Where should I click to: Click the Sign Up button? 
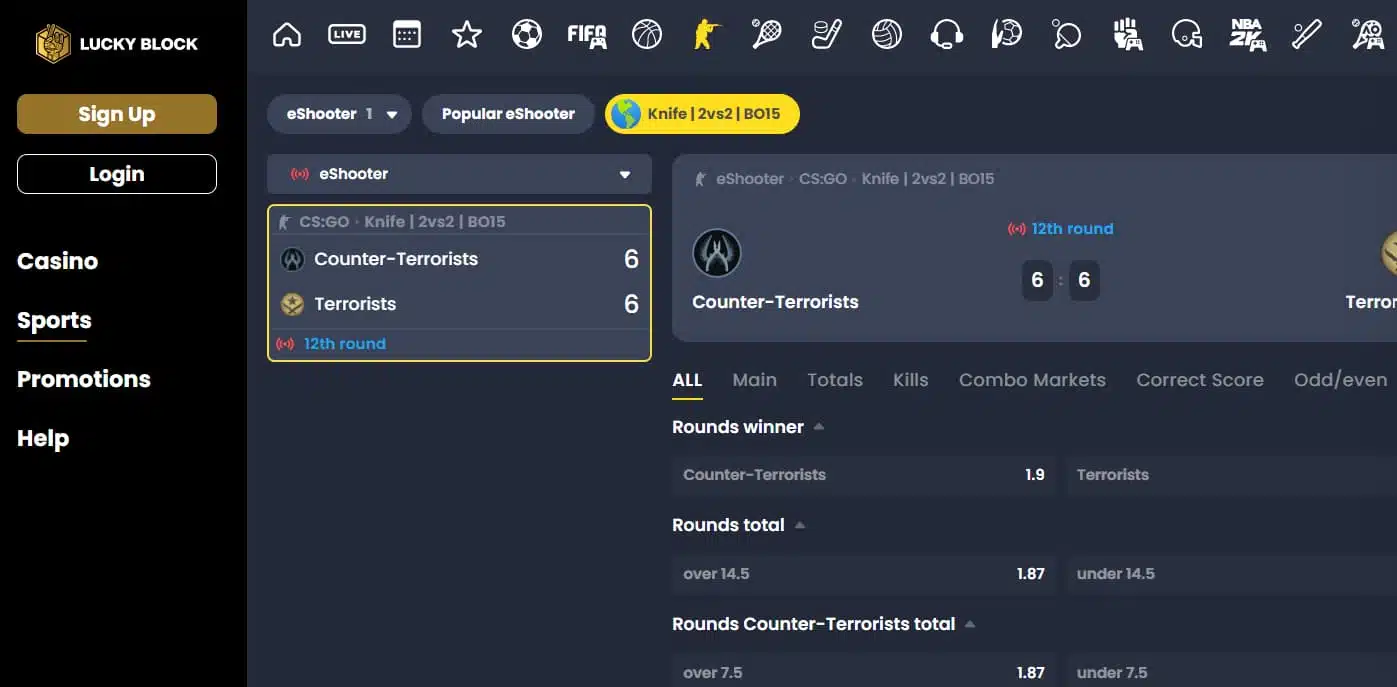[x=117, y=114]
